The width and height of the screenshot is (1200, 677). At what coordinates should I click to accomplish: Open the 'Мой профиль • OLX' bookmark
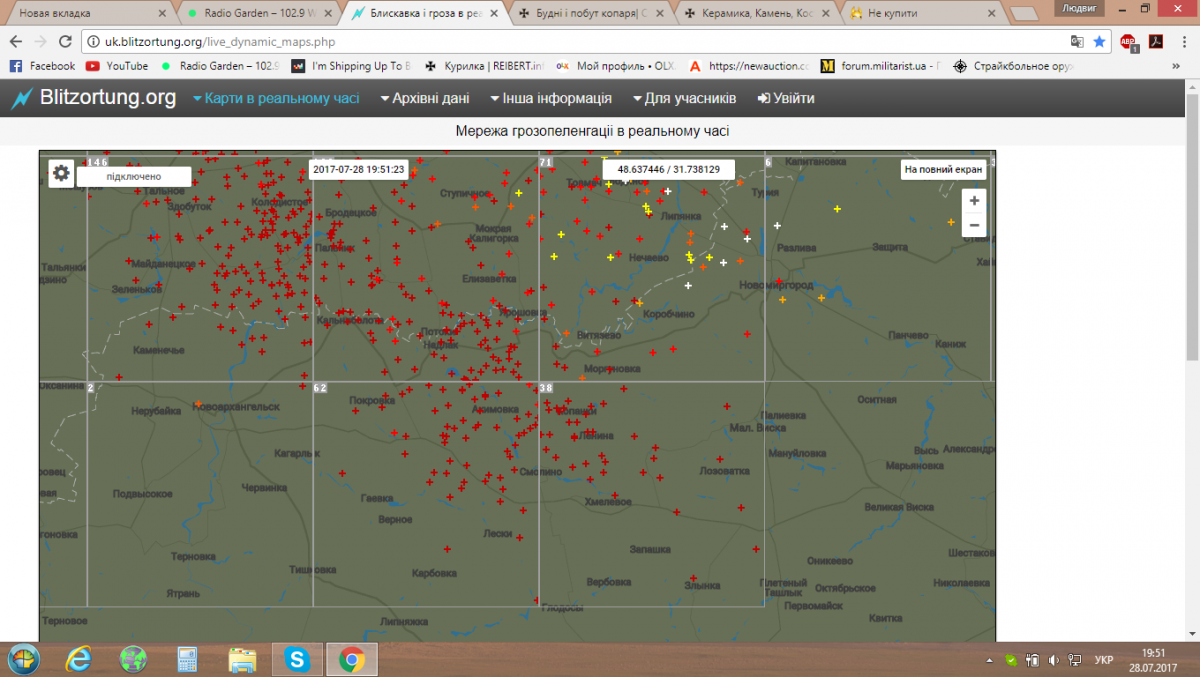615,66
